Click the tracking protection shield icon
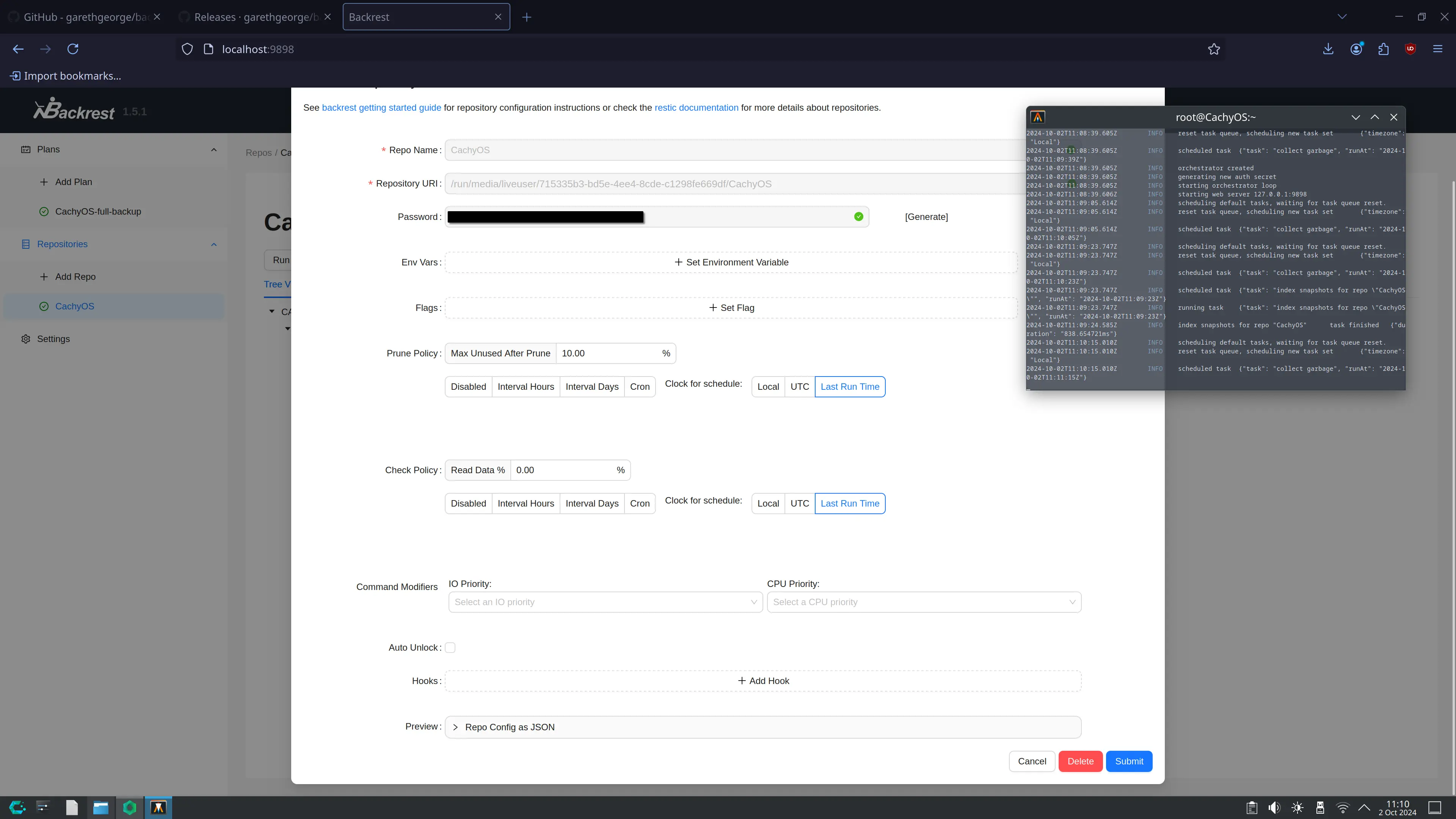This screenshot has height=819, width=1456. [x=187, y=49]
